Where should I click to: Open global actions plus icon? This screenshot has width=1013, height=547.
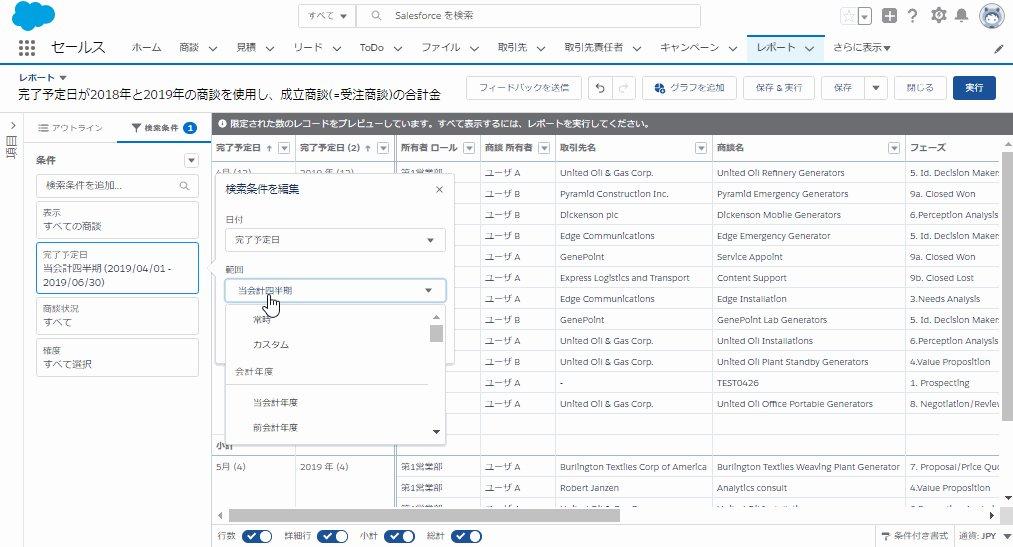pos(889,16)
